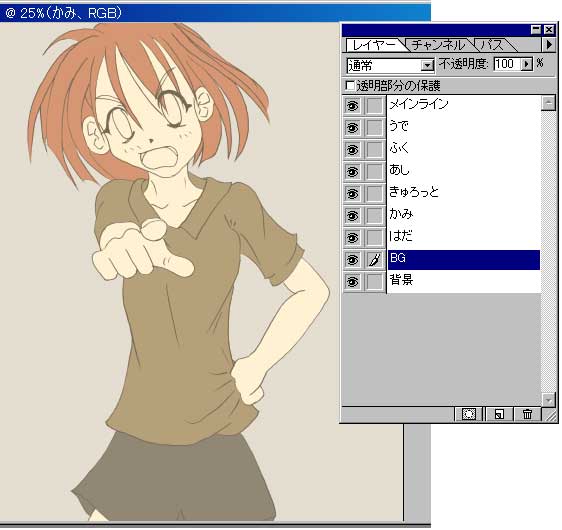Switch to the チャンネル tab
The width and height of the screenshot is (562, 530).
[x=438, y=45]
